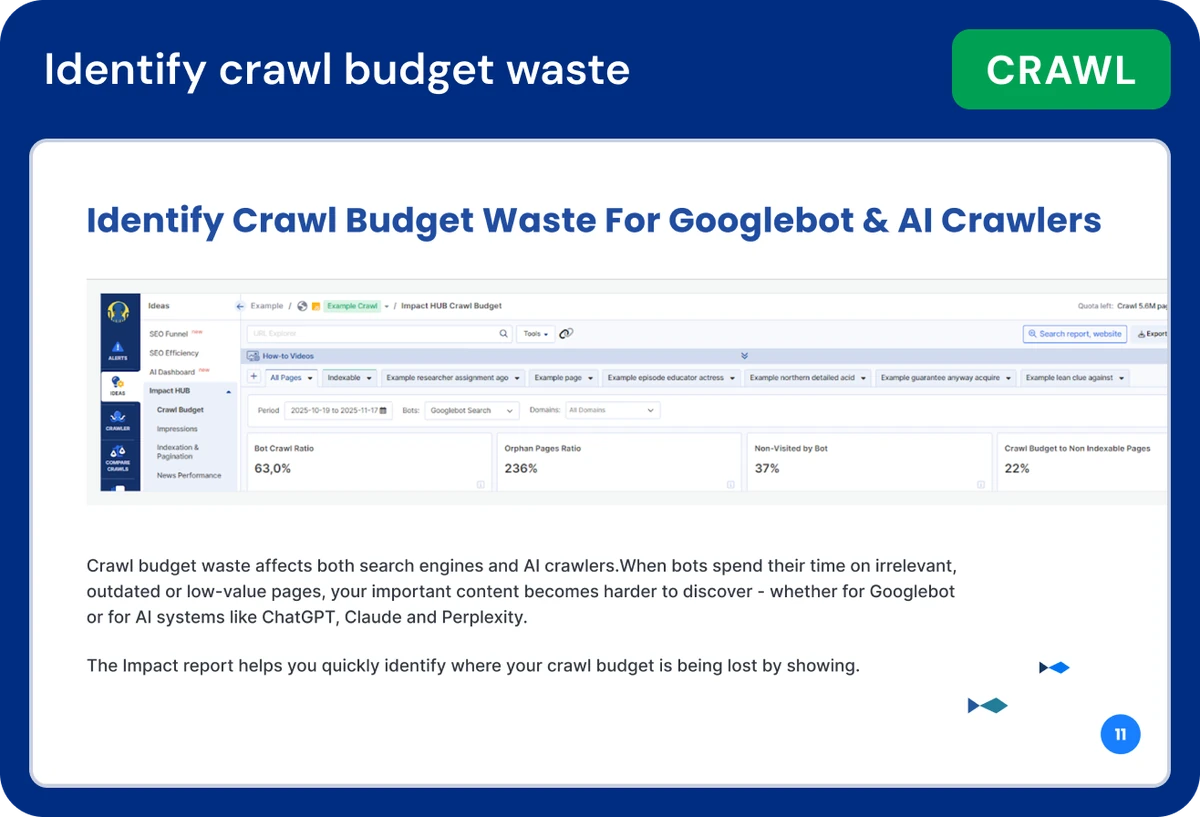Open the All Domains dropdown
The height and width of the screenshot is (817, 1200).
[612, 411]
